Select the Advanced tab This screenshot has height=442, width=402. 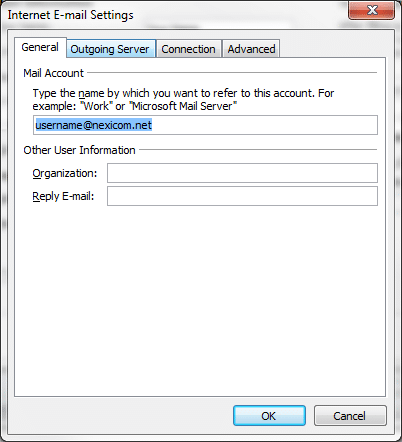pyautogui.click(x=251, y=49)
